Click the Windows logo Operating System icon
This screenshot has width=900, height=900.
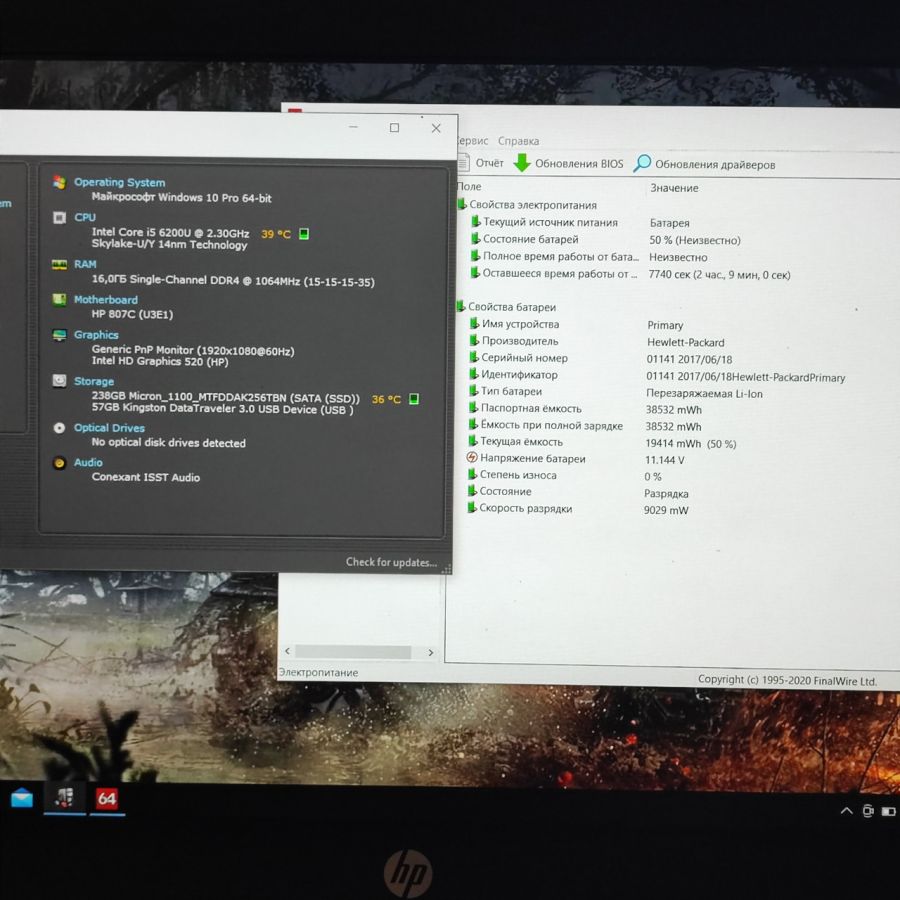[x=59, y=183]
